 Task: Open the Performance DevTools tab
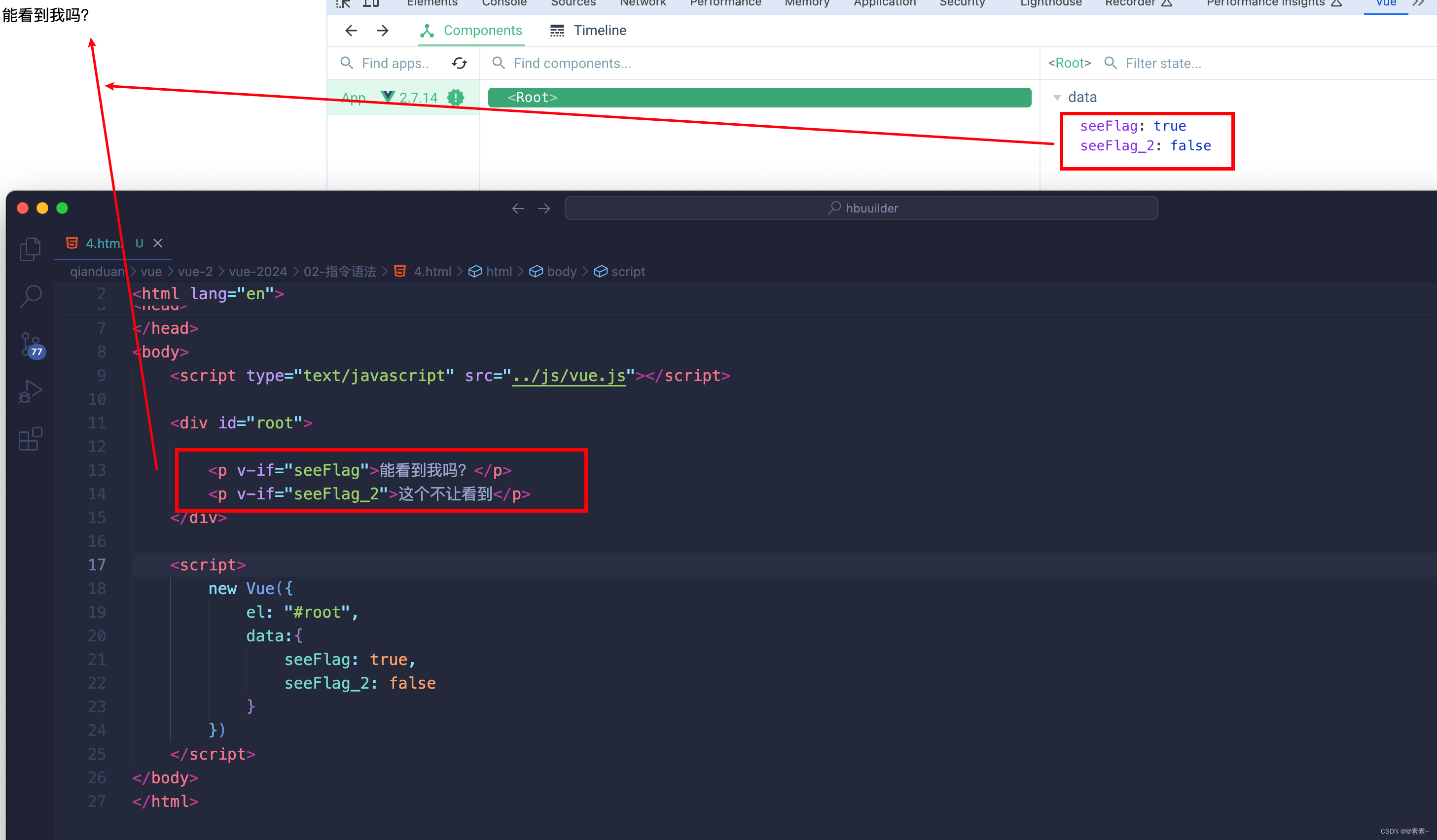tap(725, 3)
